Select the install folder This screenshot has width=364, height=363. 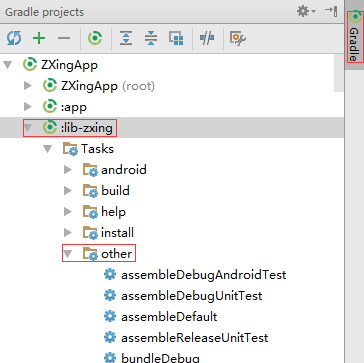(x=108, y=233)
